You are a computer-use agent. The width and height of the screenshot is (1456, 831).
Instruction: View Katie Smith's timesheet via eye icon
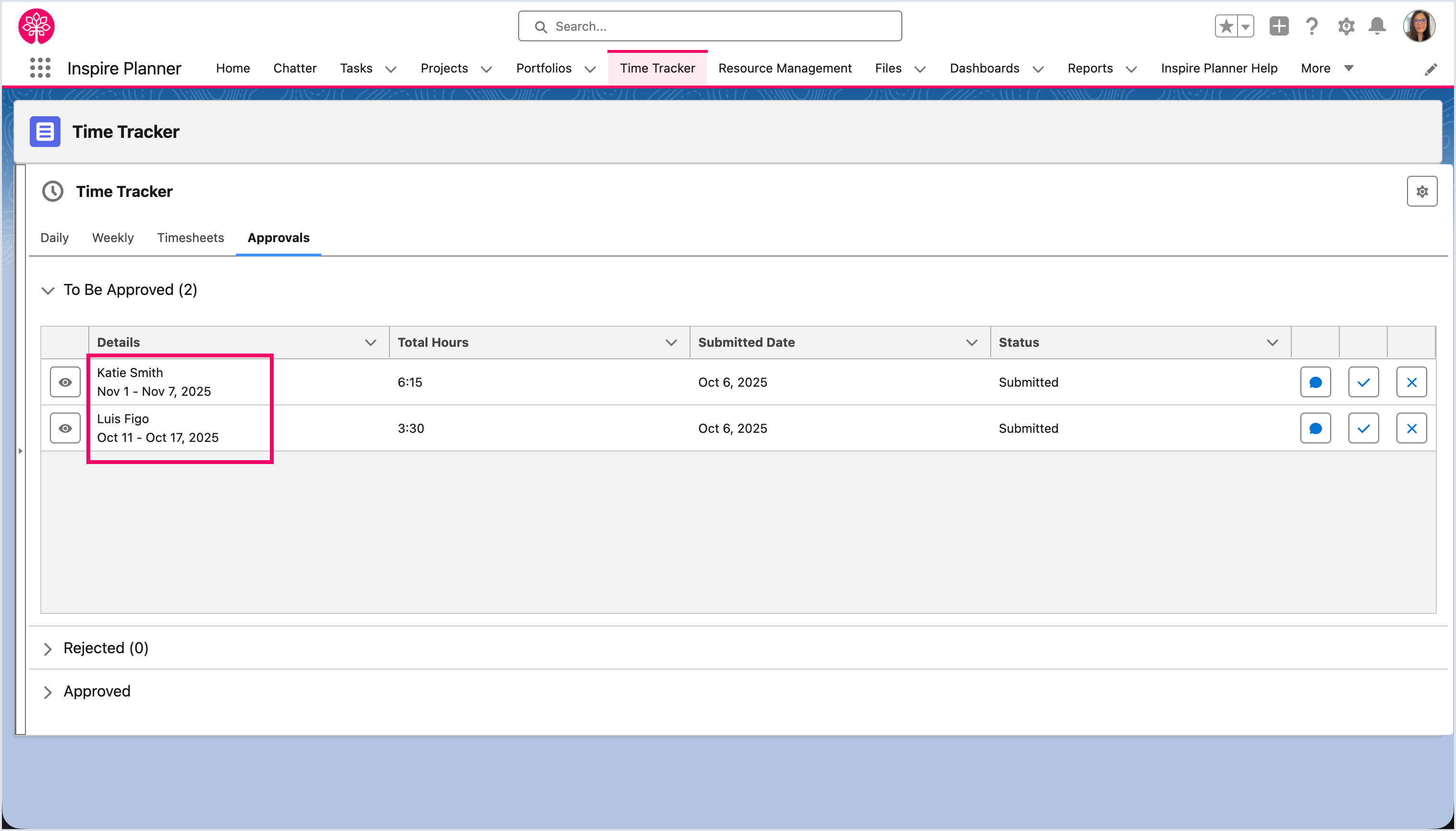pyautogui.click(x=65, y=382)
